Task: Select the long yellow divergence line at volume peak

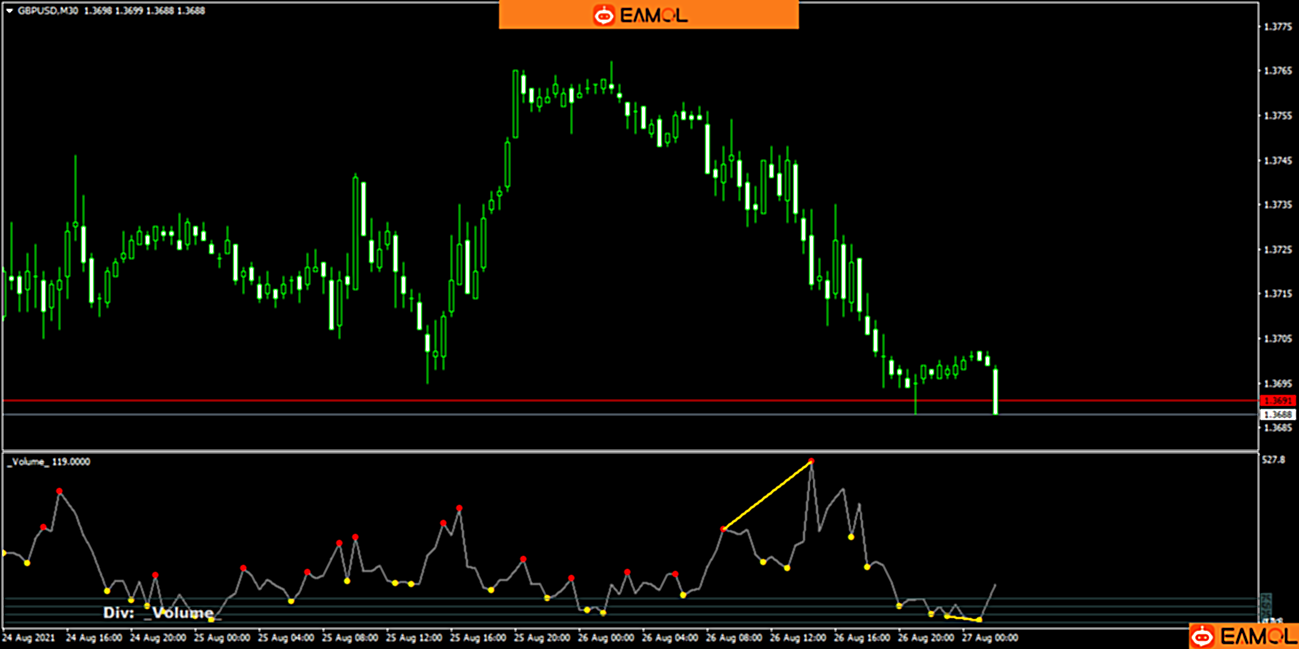Action: tap(767, 495)
